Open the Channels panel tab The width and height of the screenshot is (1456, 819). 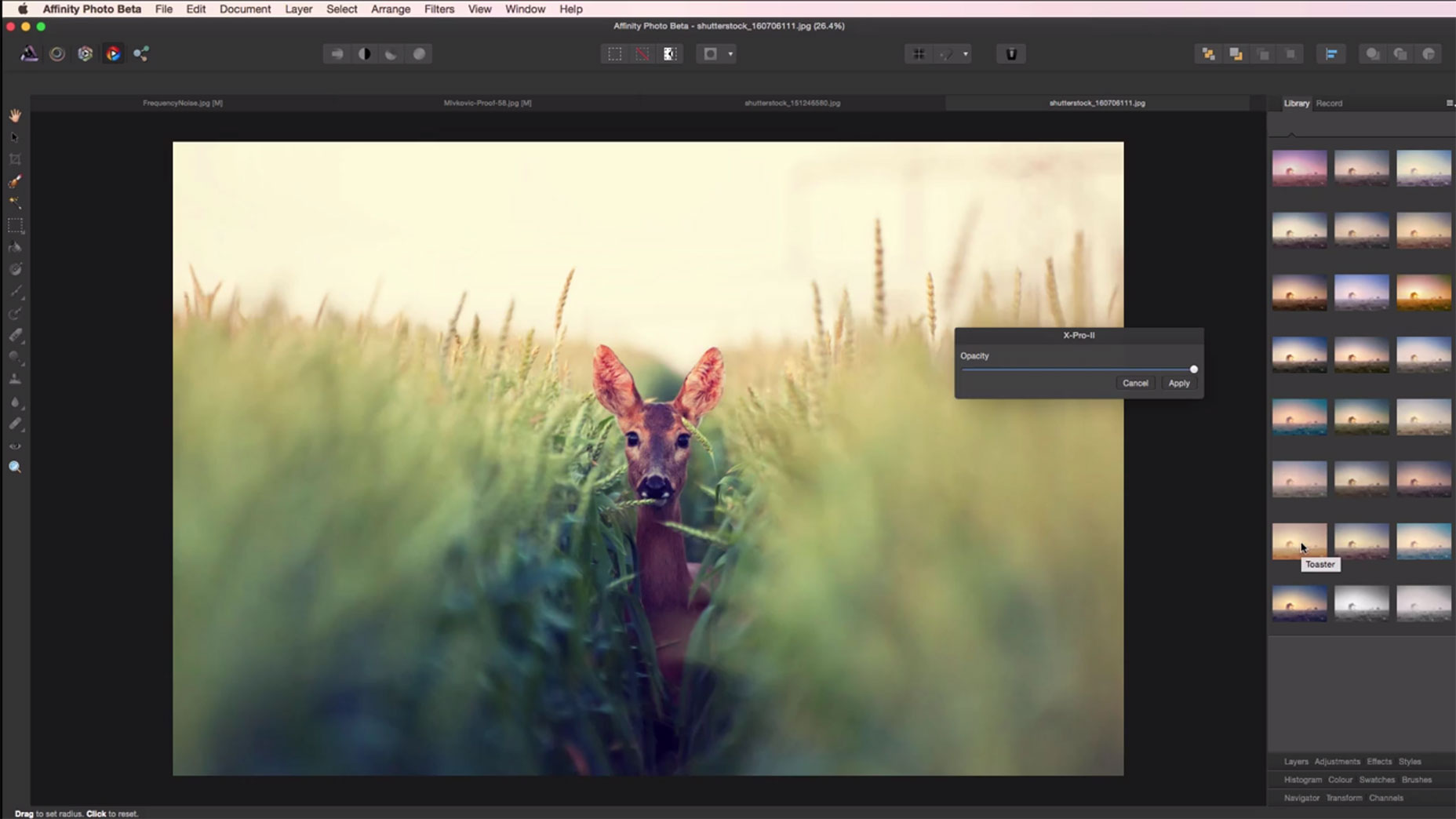click(x=1386, y=798)
